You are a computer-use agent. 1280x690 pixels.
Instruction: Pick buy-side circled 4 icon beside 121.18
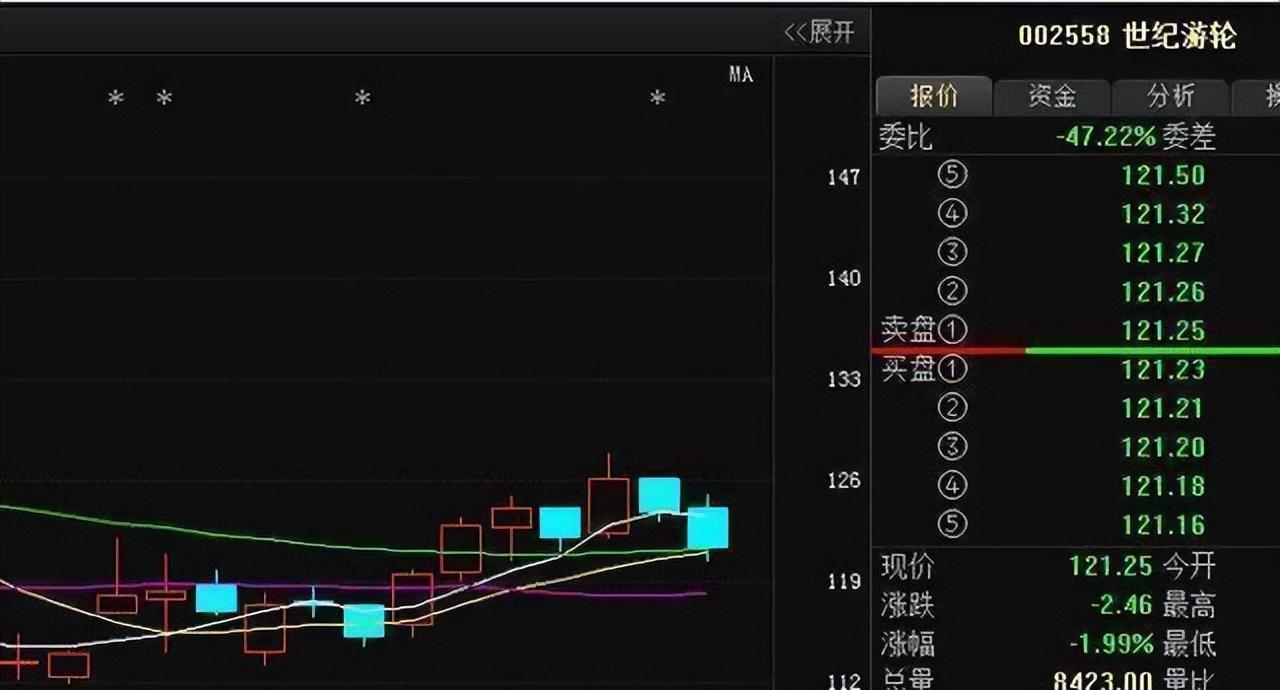(x=952, y=486)
